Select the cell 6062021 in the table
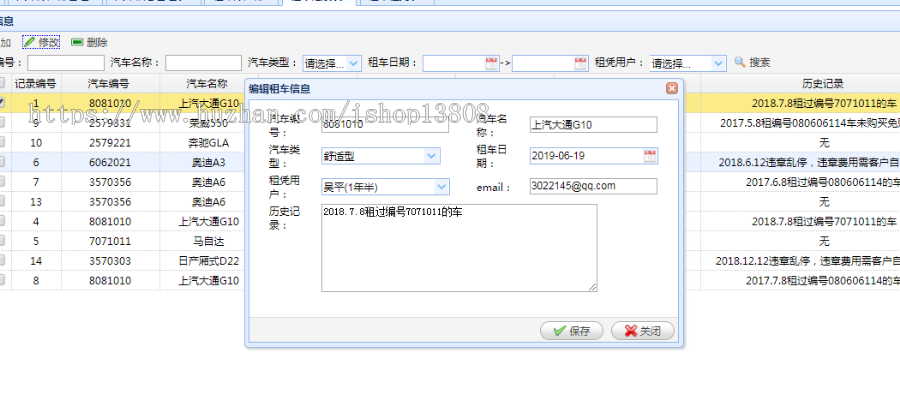Image resolution: width=900 pixels, height=394 pixels. click(x=110, y=163)
